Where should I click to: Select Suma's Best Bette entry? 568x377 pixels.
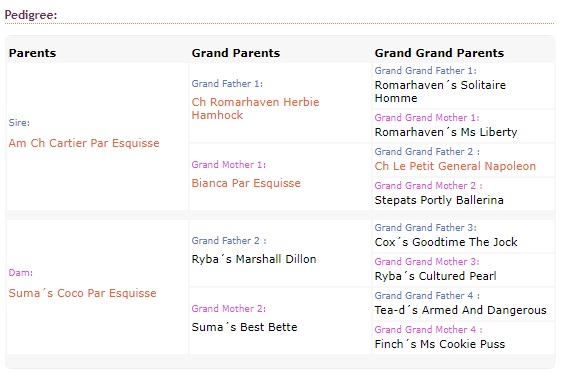245,327
